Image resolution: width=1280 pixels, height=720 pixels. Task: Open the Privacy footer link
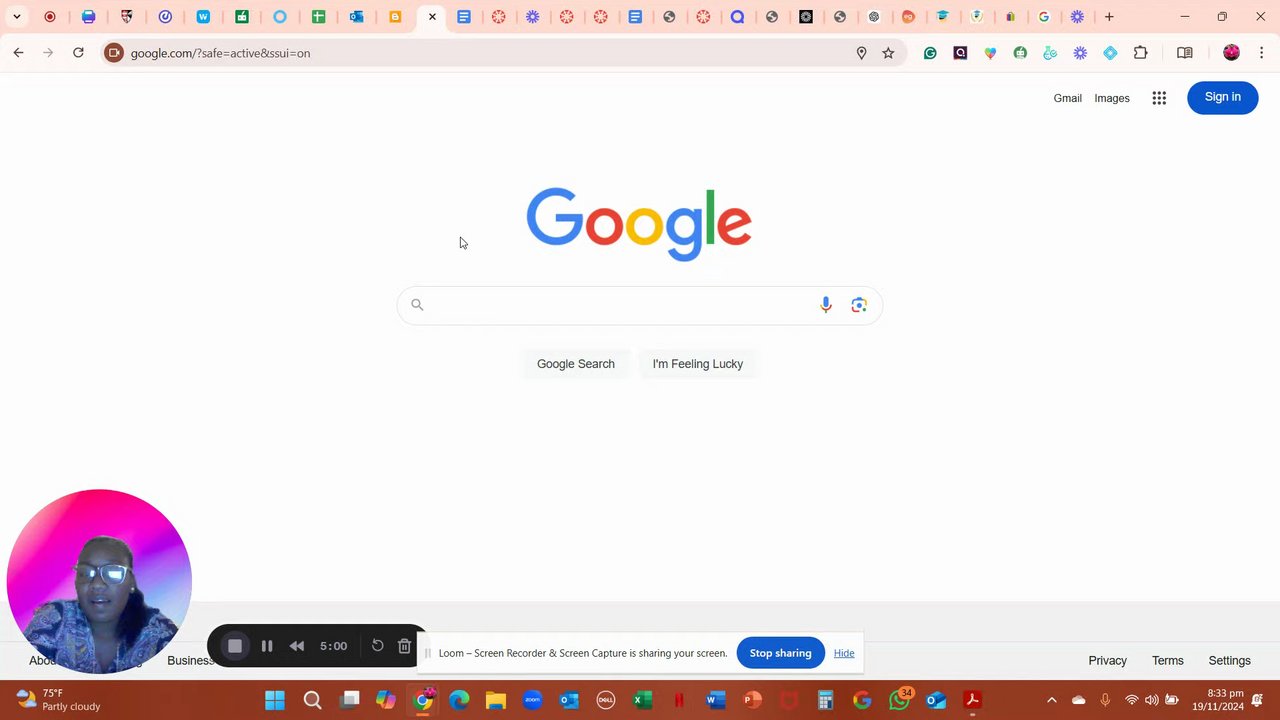coord(1107,661)
